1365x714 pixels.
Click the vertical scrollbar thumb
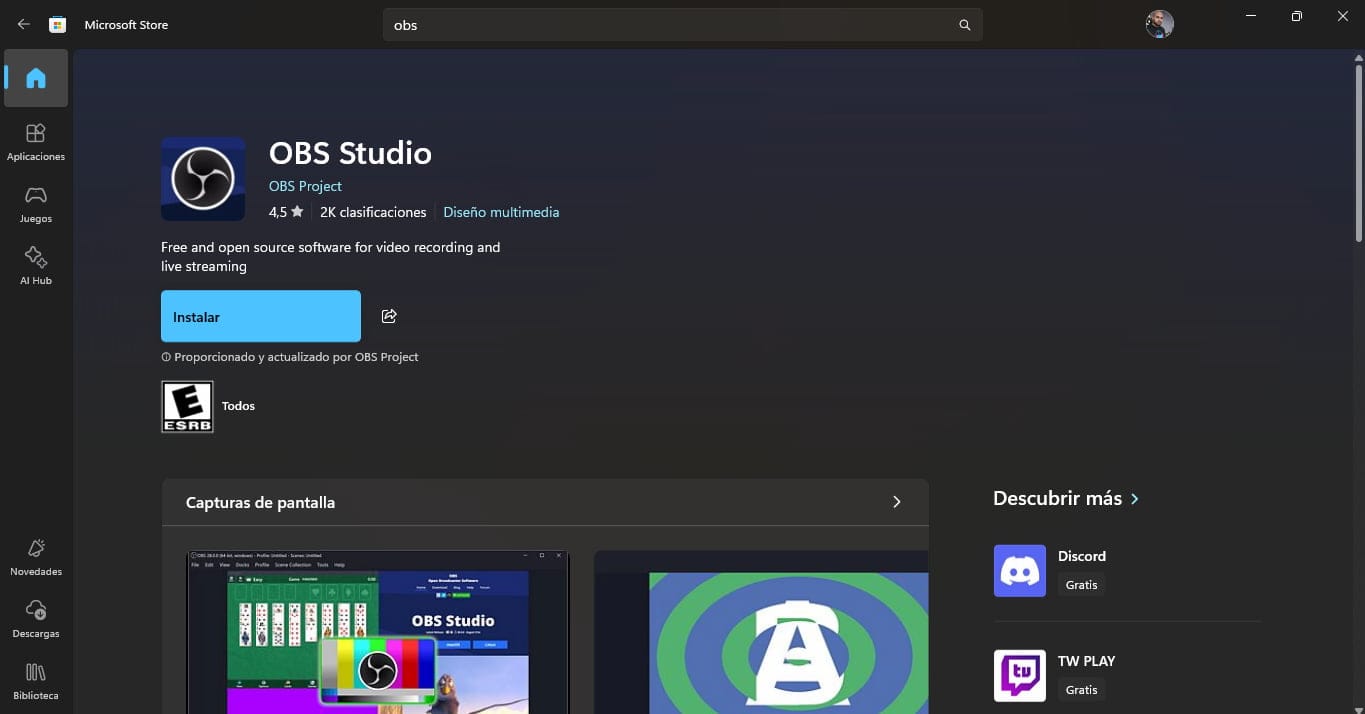point(1358,152)
